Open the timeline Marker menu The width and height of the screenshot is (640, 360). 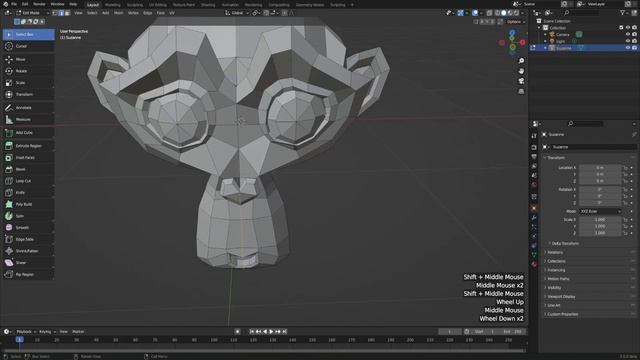(78, 332)
